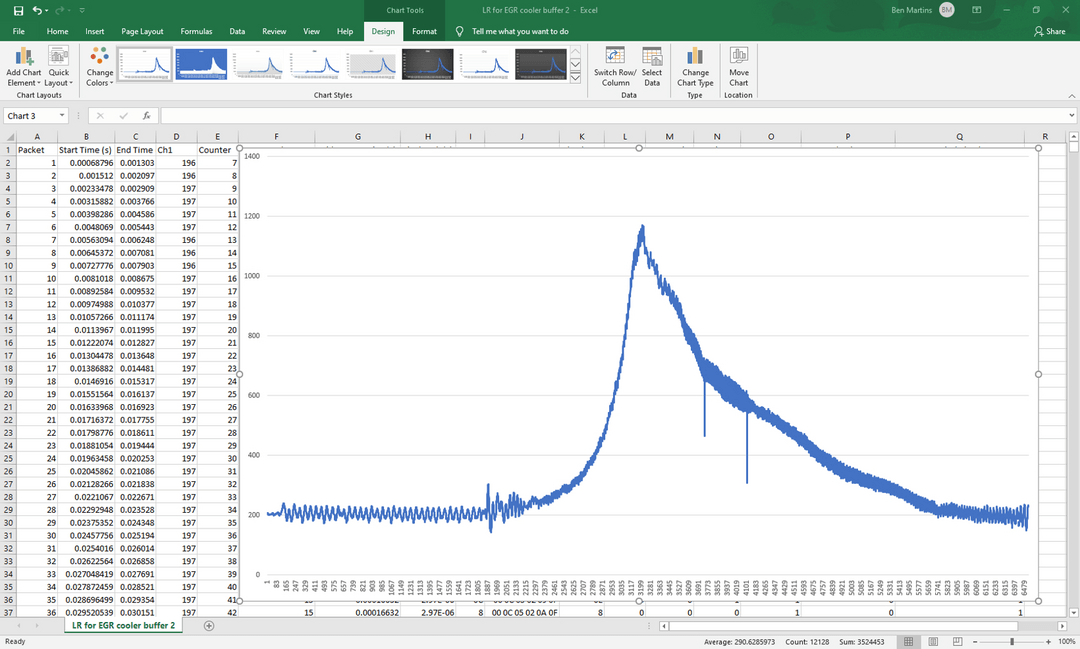Zoom out with the minus button
The width and height of the screenshot is (1080, 649).
click(975, 641)
